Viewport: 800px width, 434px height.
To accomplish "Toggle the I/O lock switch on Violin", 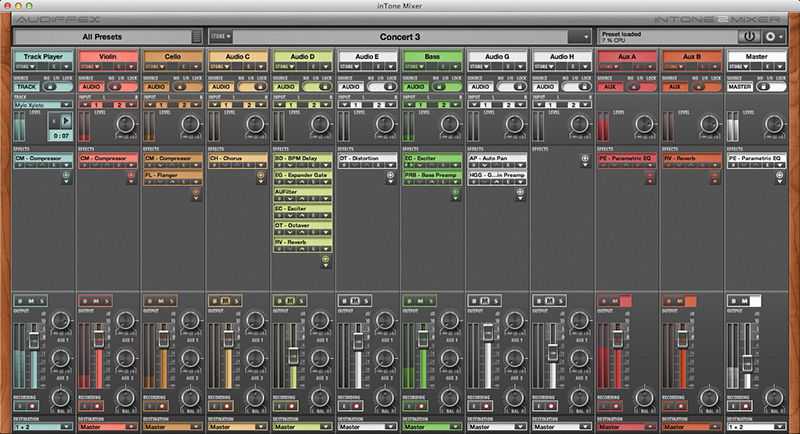I will [124, 87].
